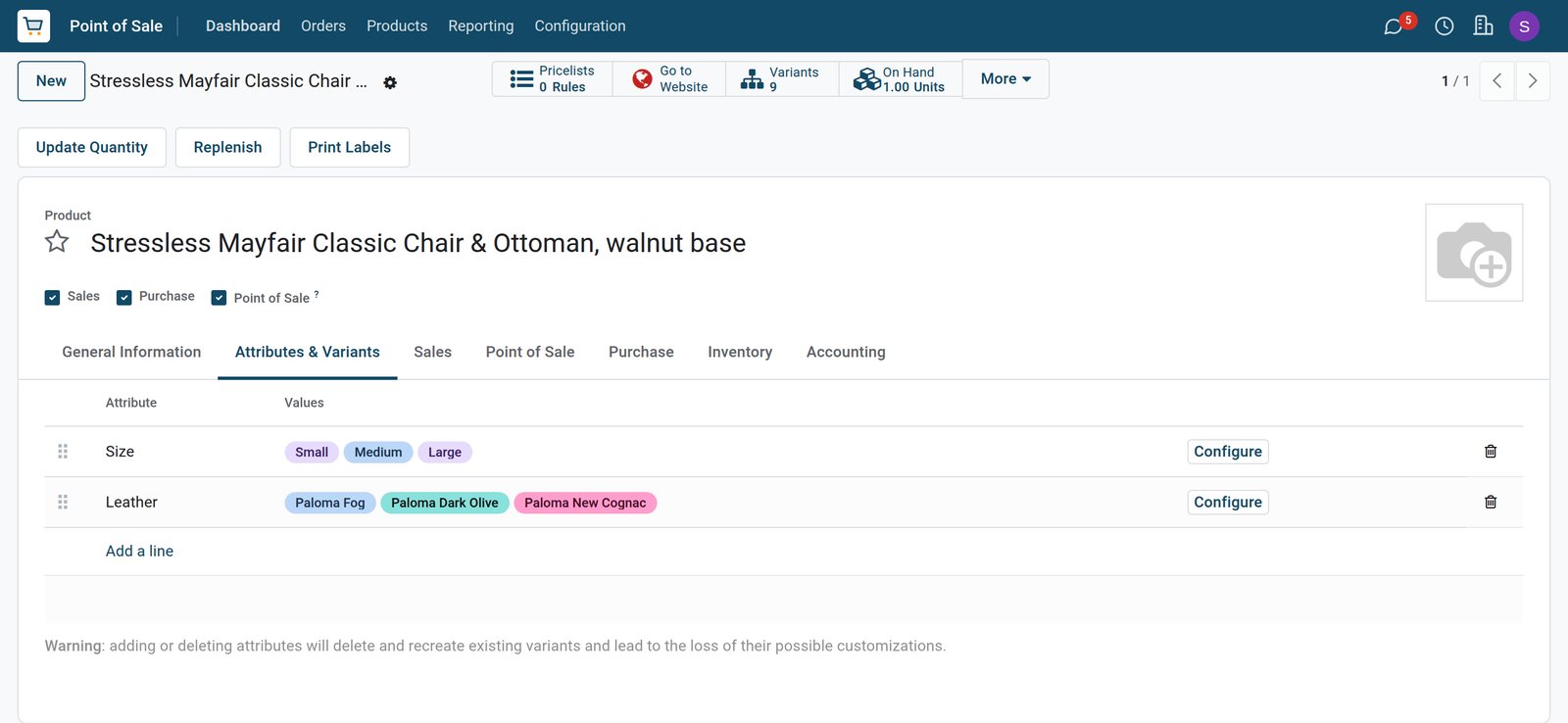Click the gear actions icon beside product name
This screenshot has height=723, width=1568.
pos(390,83)
